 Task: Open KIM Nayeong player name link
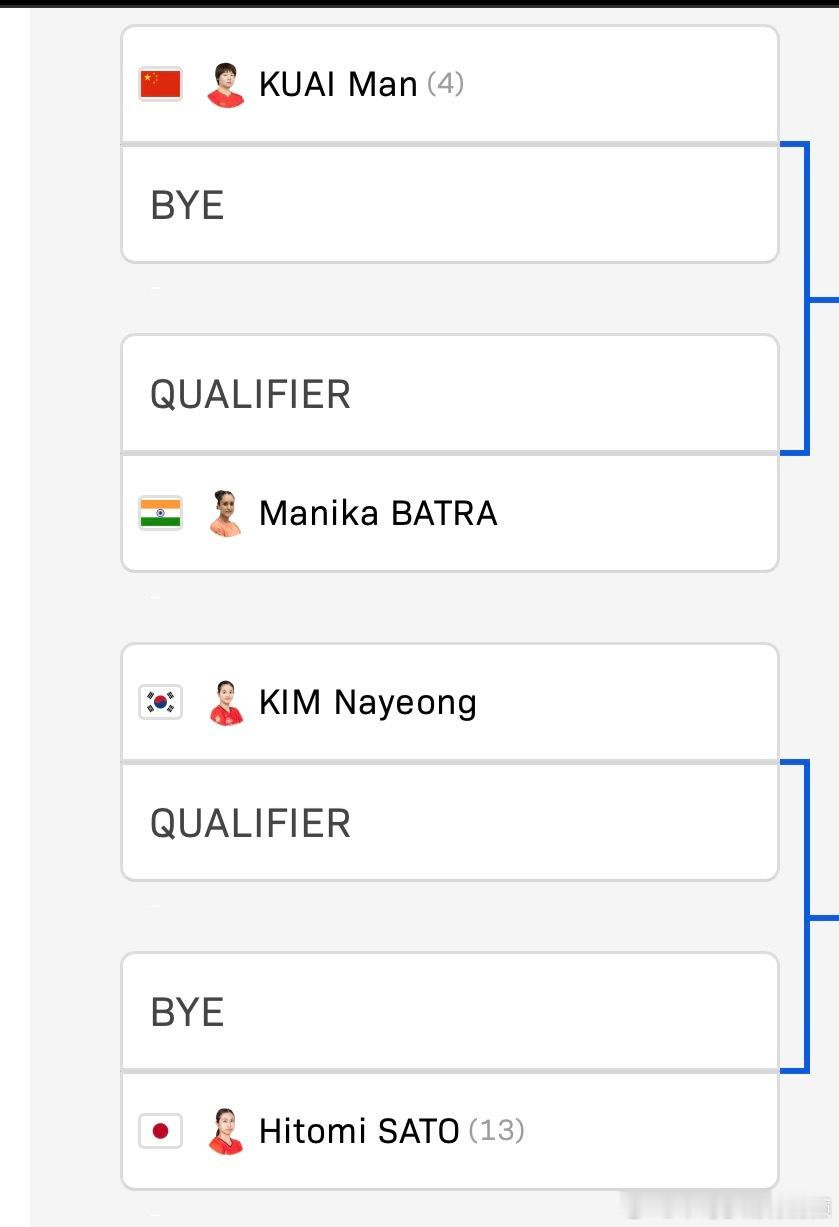coord(368,703)
